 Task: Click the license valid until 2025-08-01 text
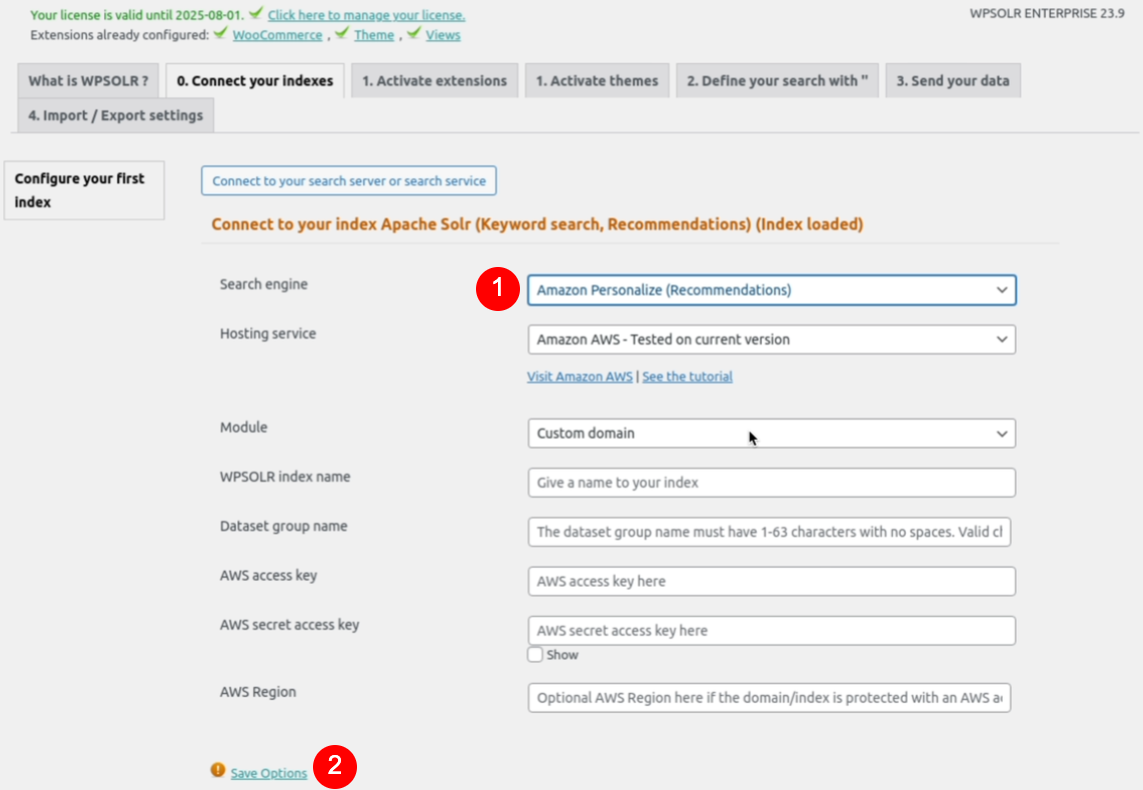click(137, 15)
